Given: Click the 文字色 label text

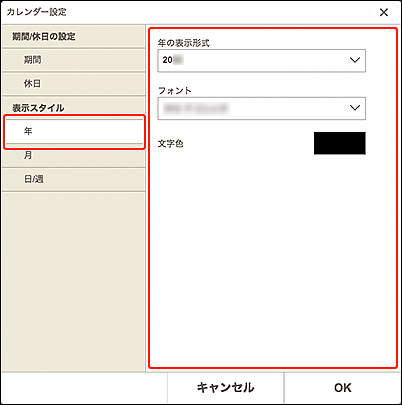Looking at the screenshot, I should point(170,144).
